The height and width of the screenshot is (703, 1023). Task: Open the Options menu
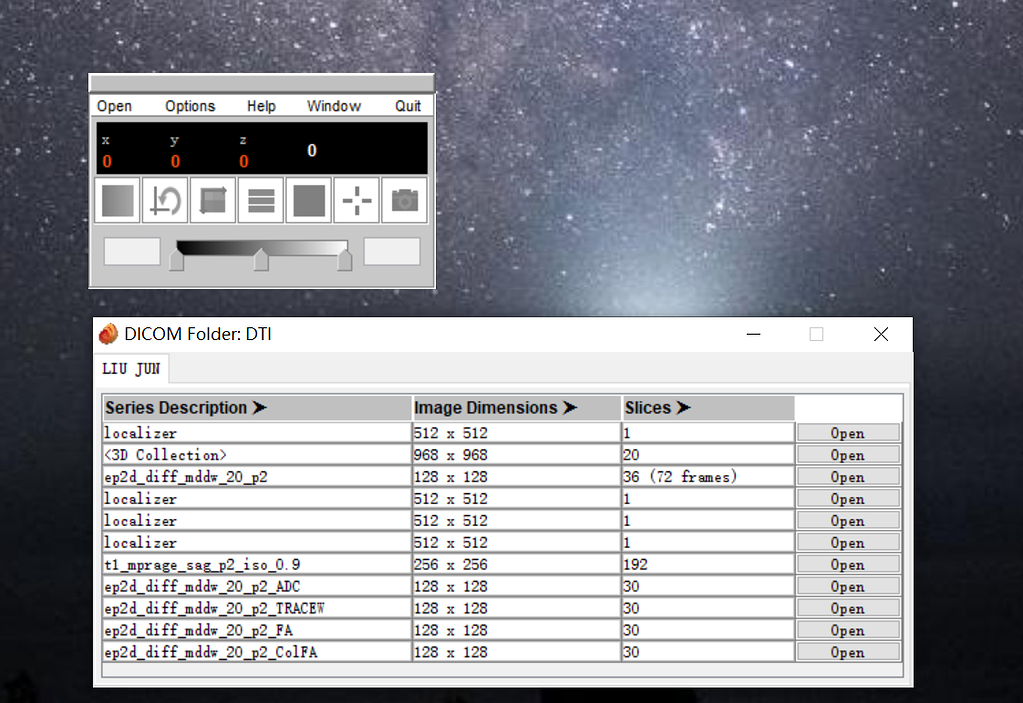[190, 106]
